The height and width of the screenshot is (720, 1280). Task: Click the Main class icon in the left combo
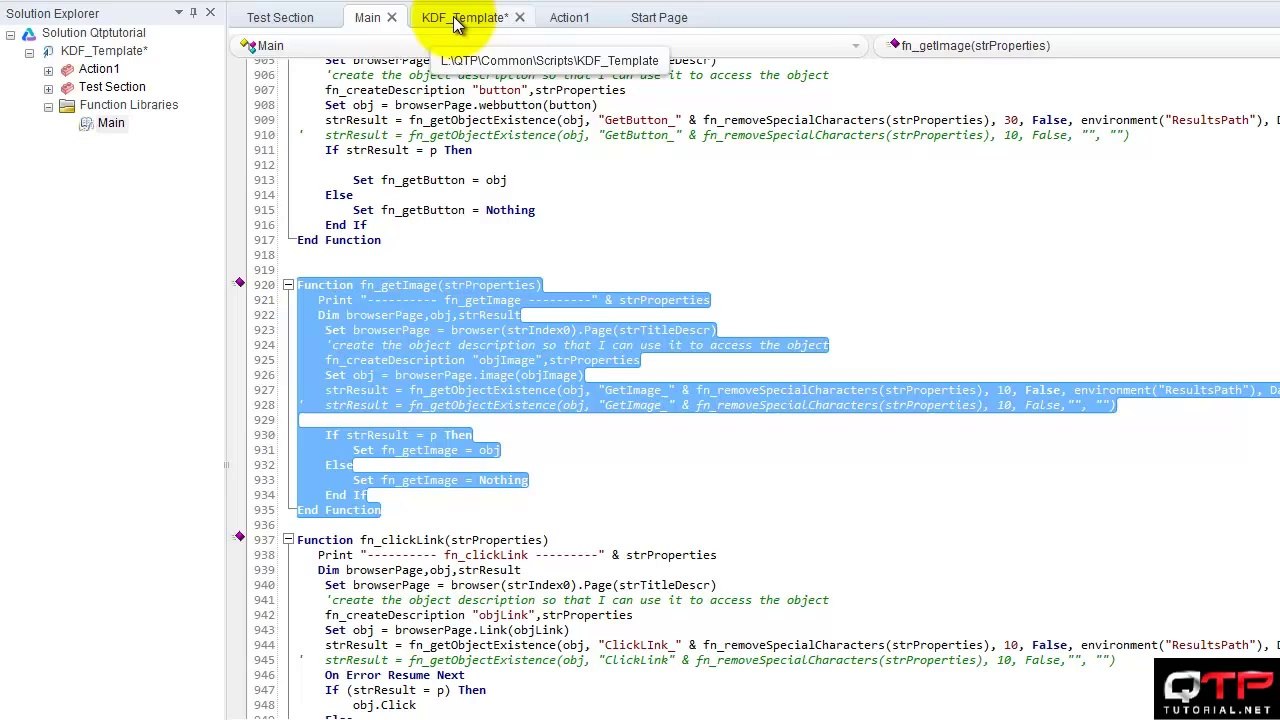tap(248, 45)
